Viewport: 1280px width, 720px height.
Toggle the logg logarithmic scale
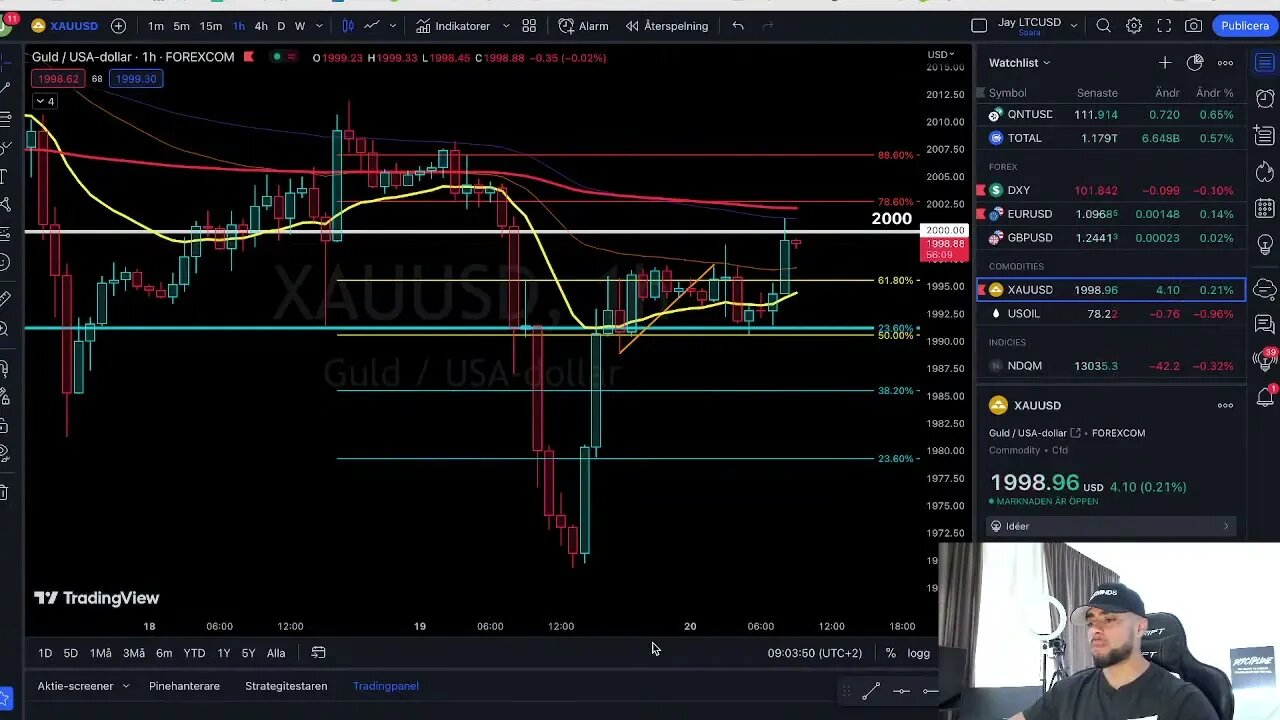(x=918, y=653)
